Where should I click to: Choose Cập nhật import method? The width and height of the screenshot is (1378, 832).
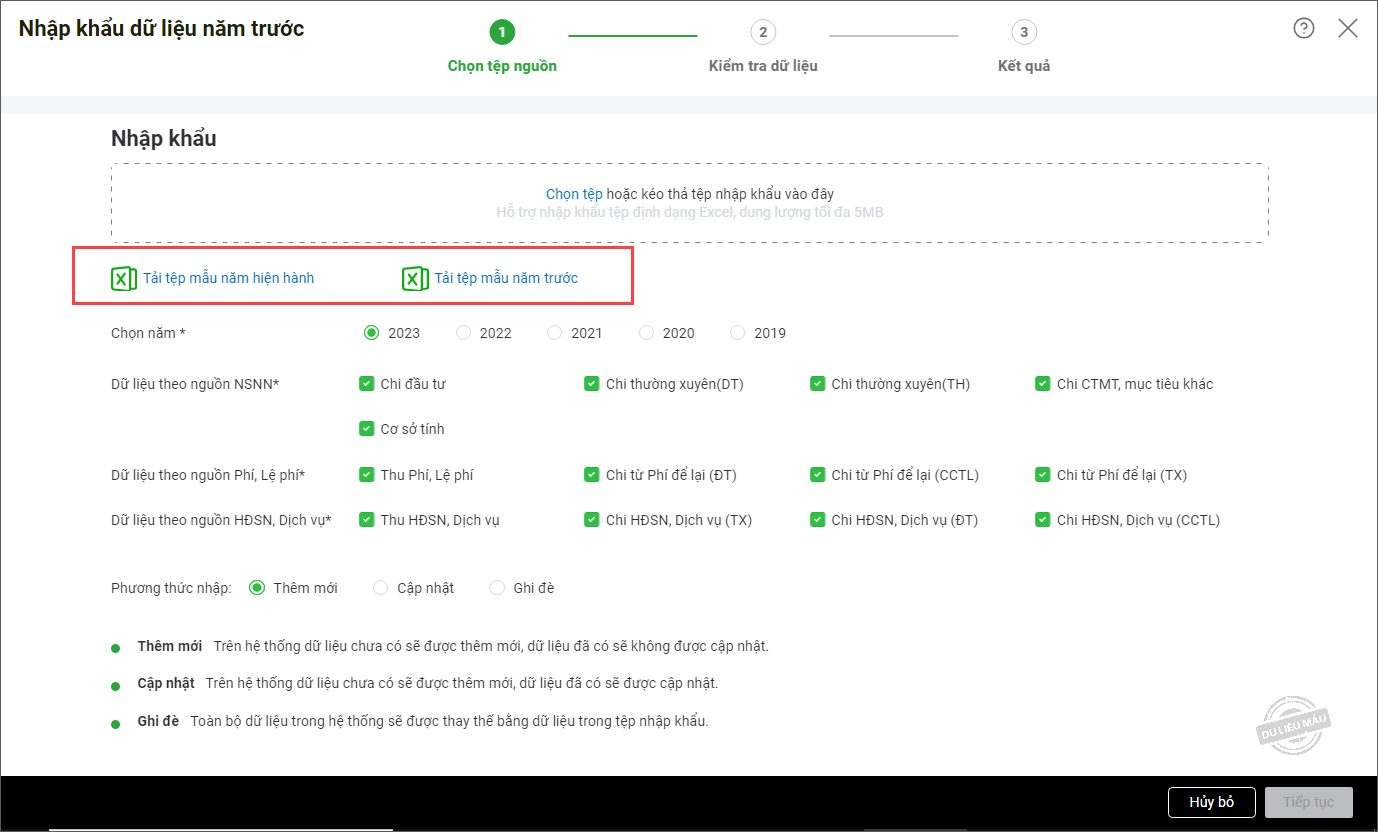pos(381,588)
